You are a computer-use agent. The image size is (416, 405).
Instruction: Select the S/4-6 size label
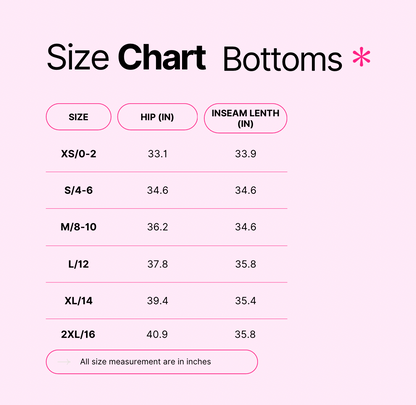(78, 190)
